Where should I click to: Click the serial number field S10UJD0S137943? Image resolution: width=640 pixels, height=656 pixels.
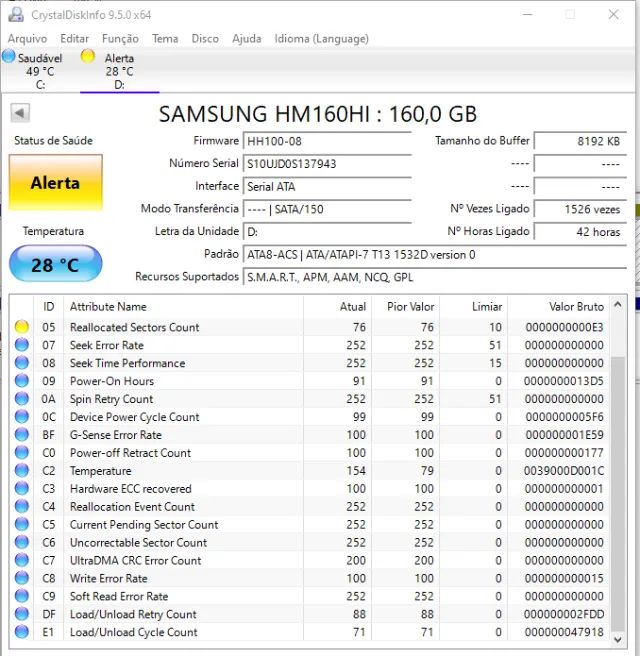point(327,164)
